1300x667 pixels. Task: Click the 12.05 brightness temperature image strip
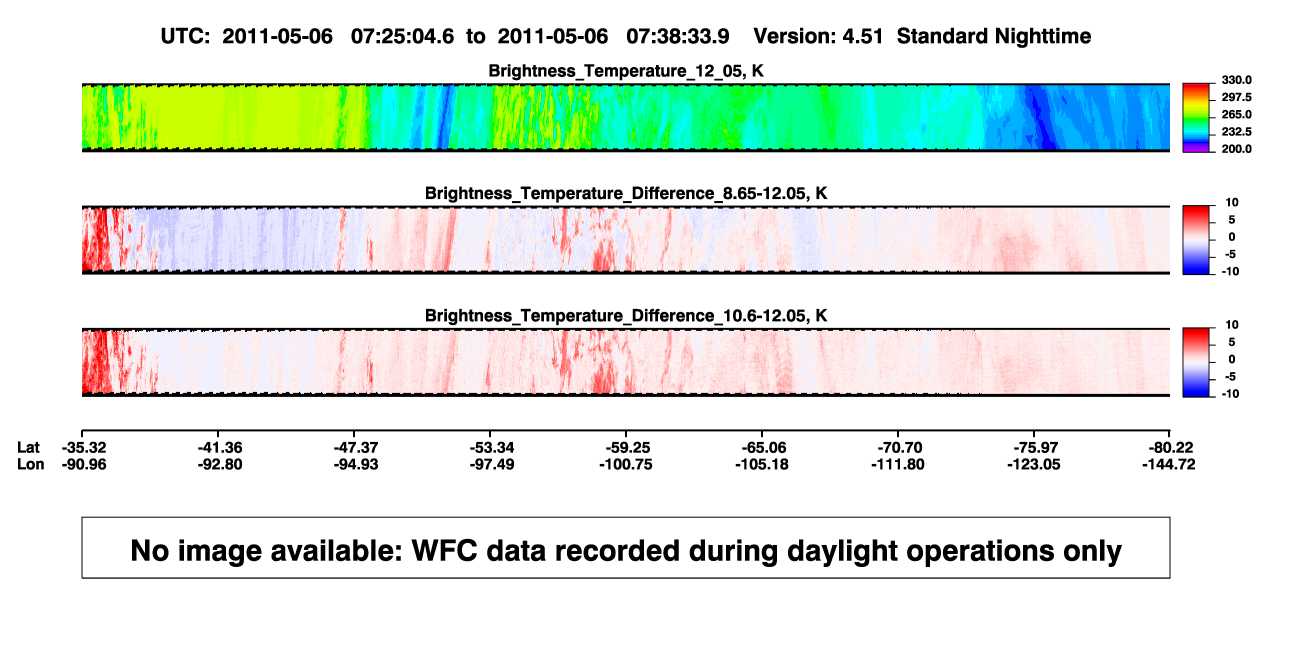(x=626, y=118)
